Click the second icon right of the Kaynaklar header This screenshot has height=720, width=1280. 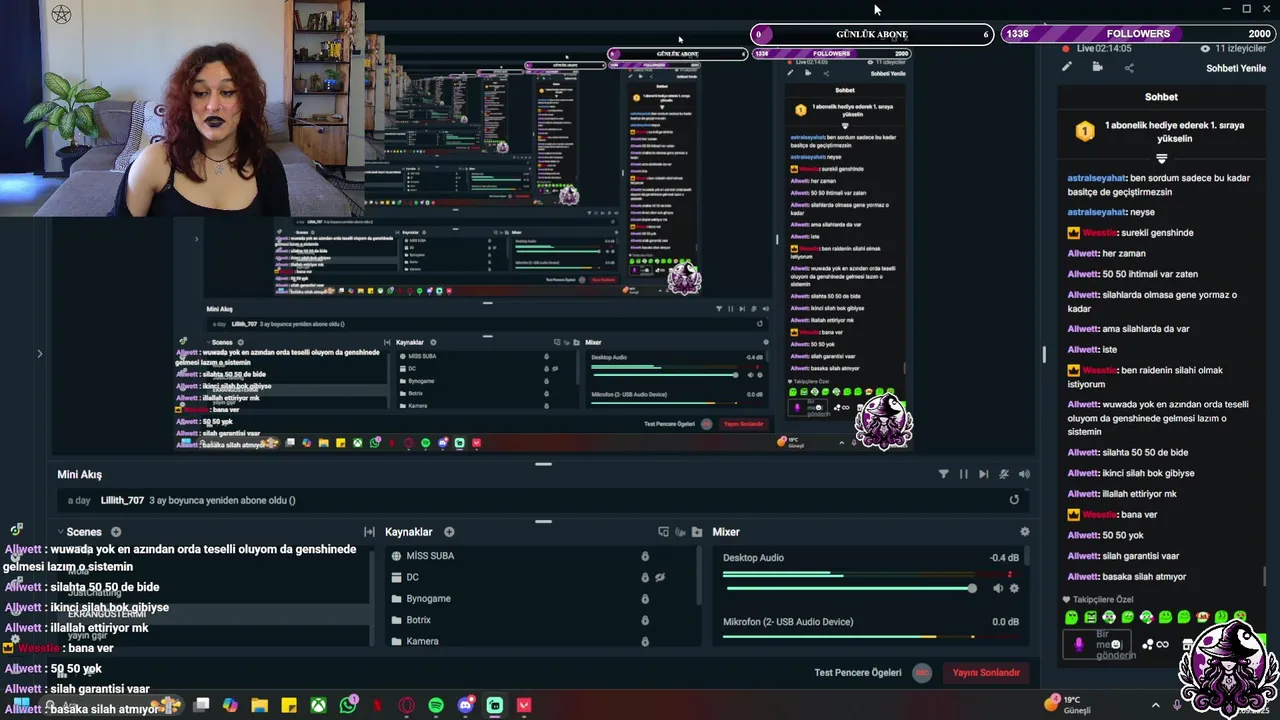[x=681, y=532]
